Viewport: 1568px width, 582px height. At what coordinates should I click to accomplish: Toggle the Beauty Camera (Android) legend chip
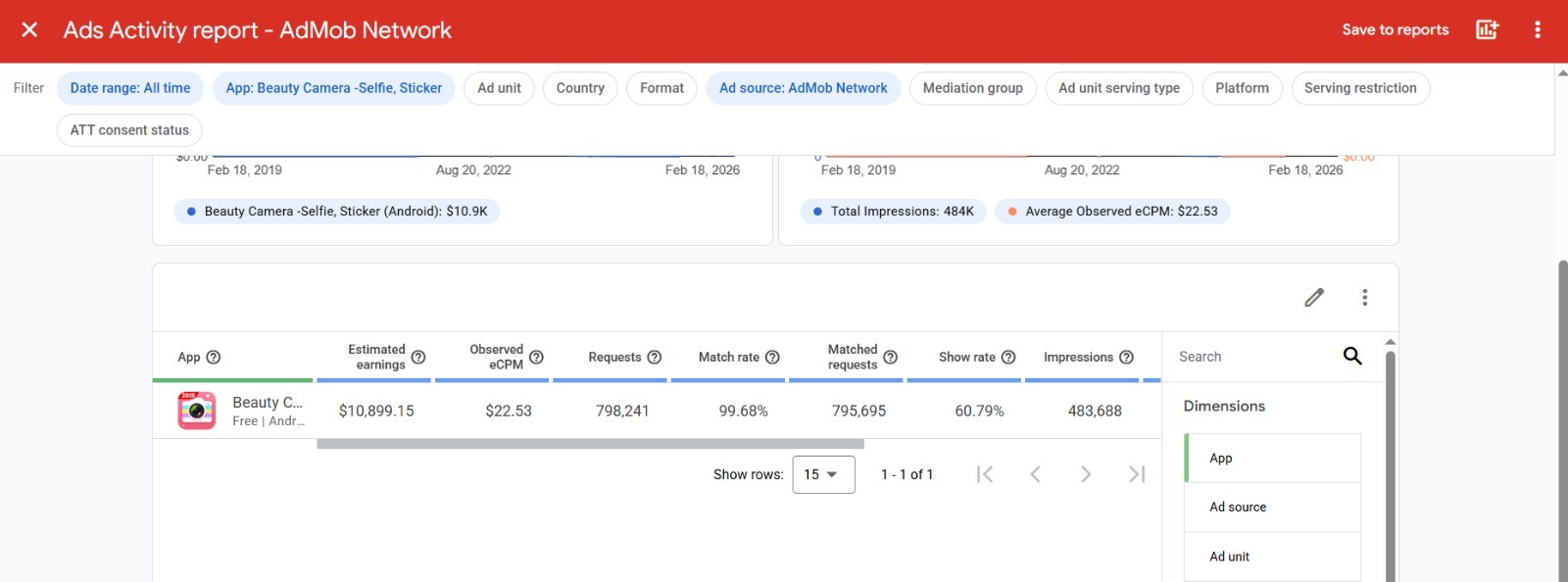[x=336, y=212]
